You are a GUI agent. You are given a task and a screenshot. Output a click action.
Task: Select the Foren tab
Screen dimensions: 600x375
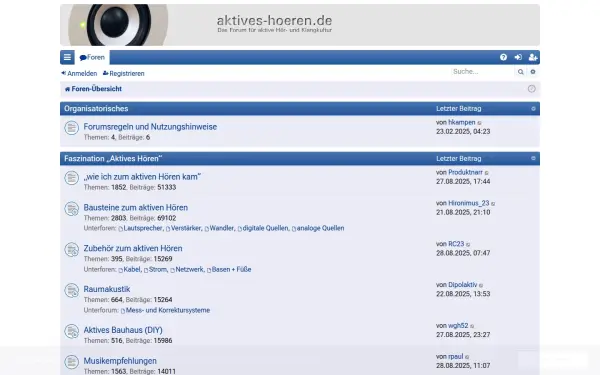pos(92,57)
